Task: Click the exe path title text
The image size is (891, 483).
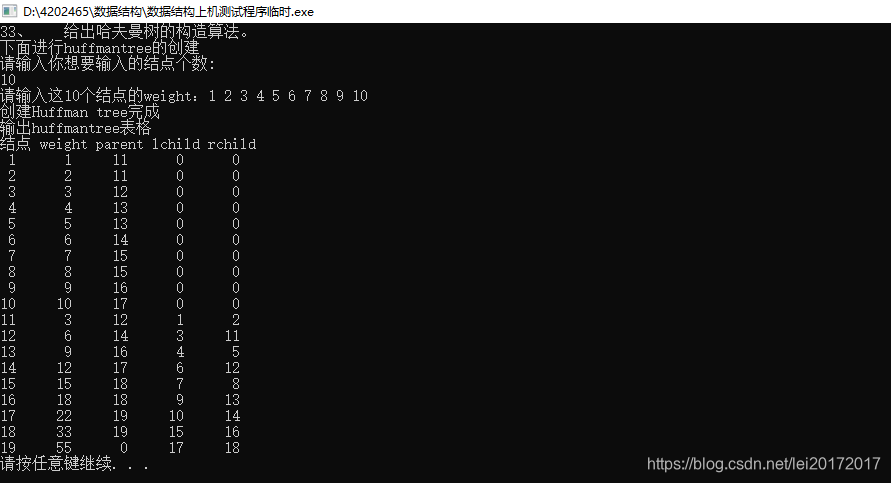Action: 168,12
